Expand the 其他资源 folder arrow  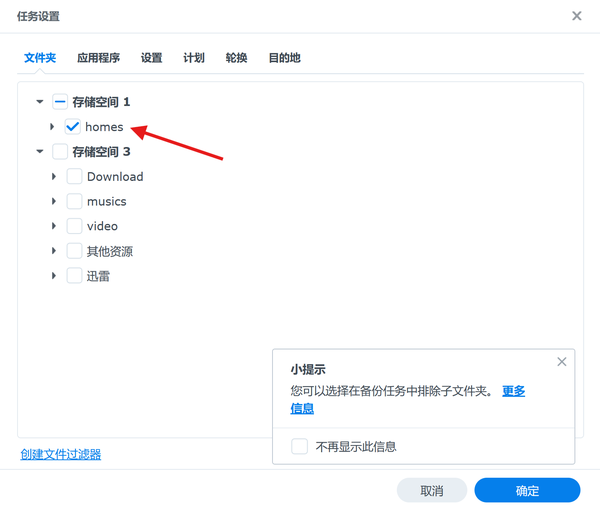click(54, 251)
